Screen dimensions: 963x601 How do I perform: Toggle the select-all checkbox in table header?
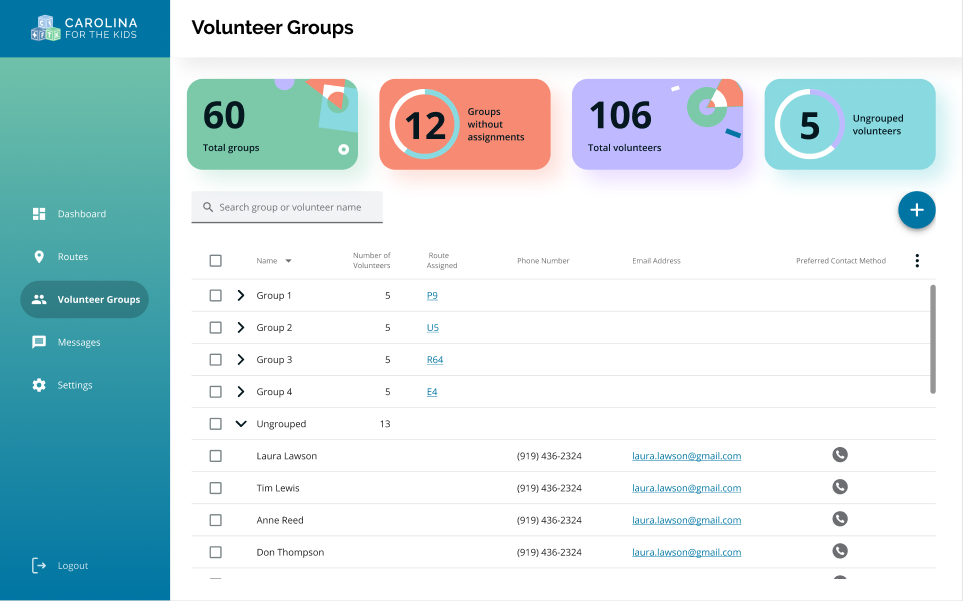215,261
